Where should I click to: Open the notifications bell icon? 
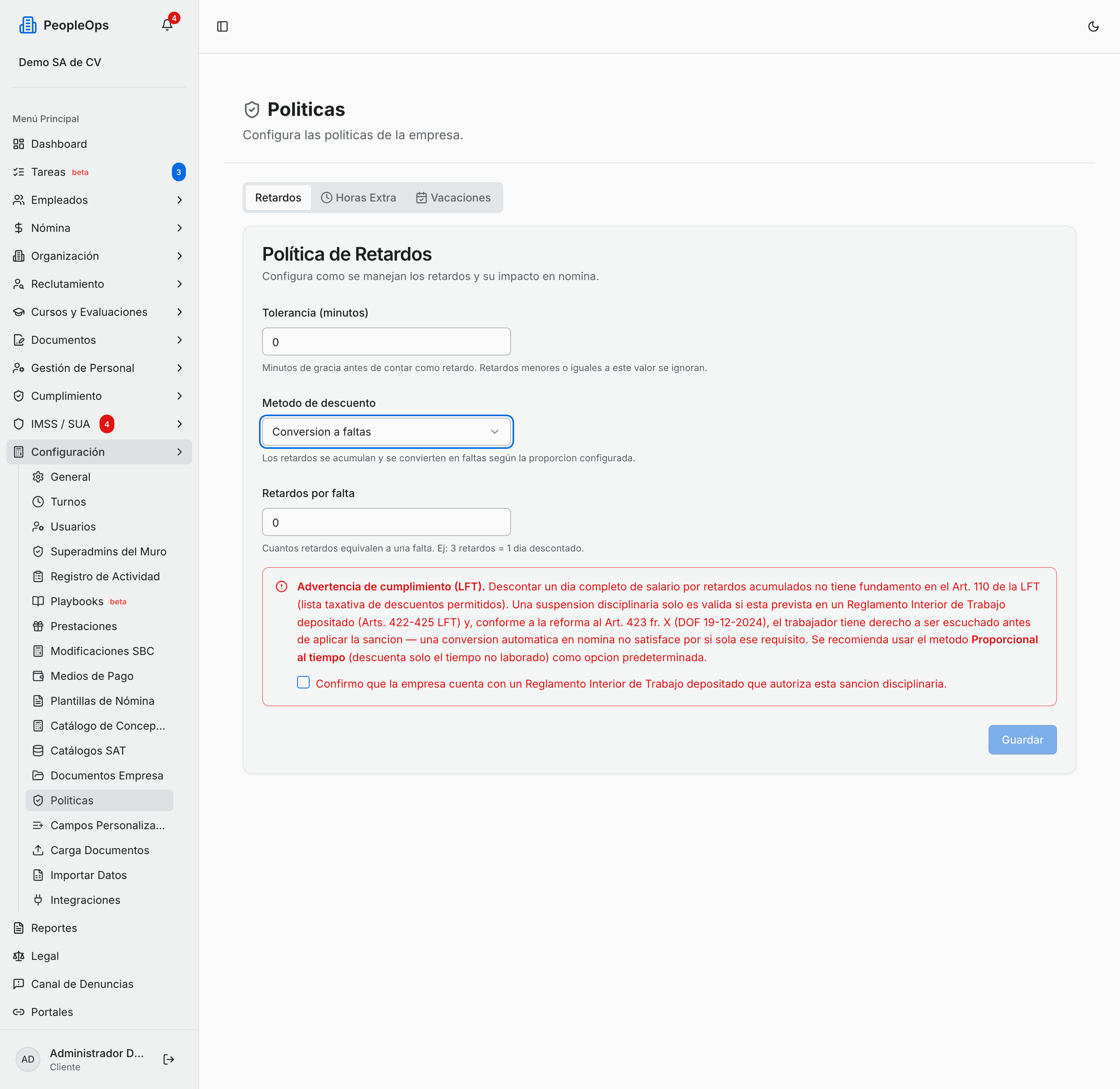[167, 25]
